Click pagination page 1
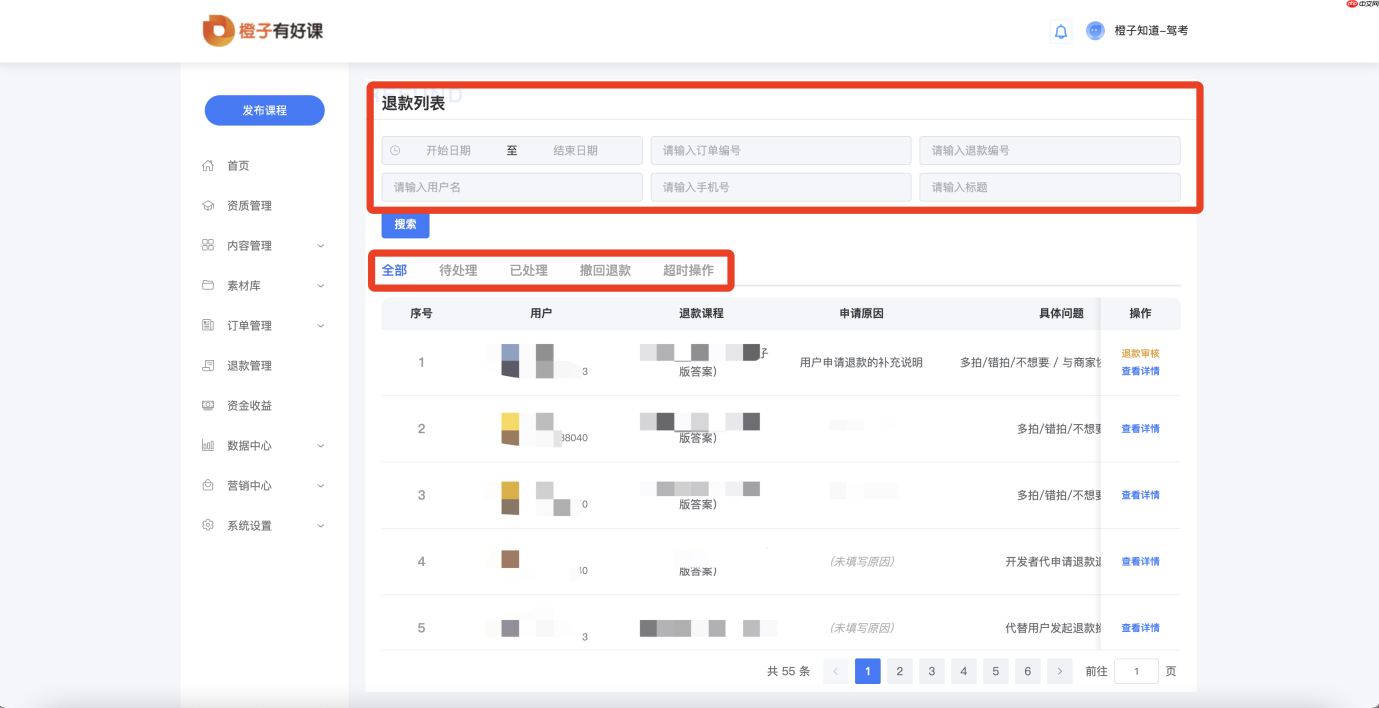 [x=868, y=671]
